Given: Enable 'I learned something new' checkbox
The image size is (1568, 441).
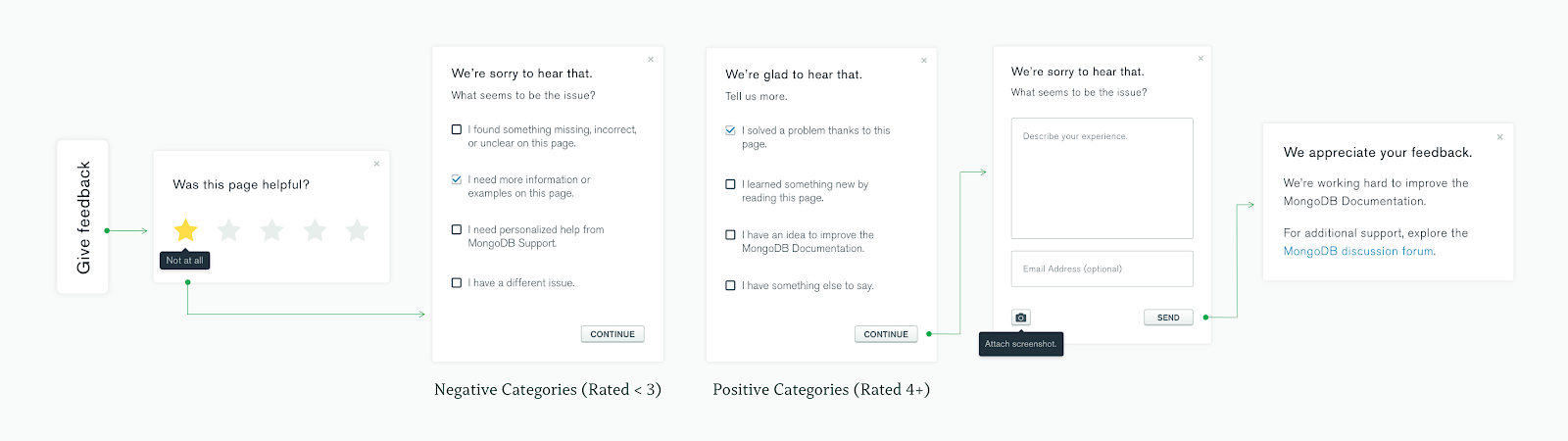Looking at the screenshot, I should coord(730,184).
